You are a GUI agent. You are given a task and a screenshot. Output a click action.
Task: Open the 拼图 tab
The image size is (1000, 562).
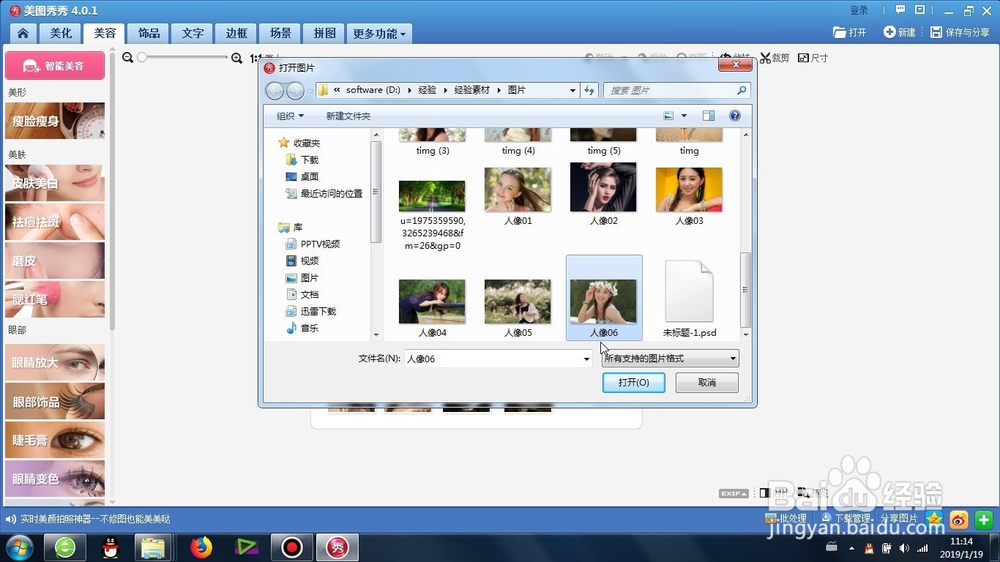(324, 33)
